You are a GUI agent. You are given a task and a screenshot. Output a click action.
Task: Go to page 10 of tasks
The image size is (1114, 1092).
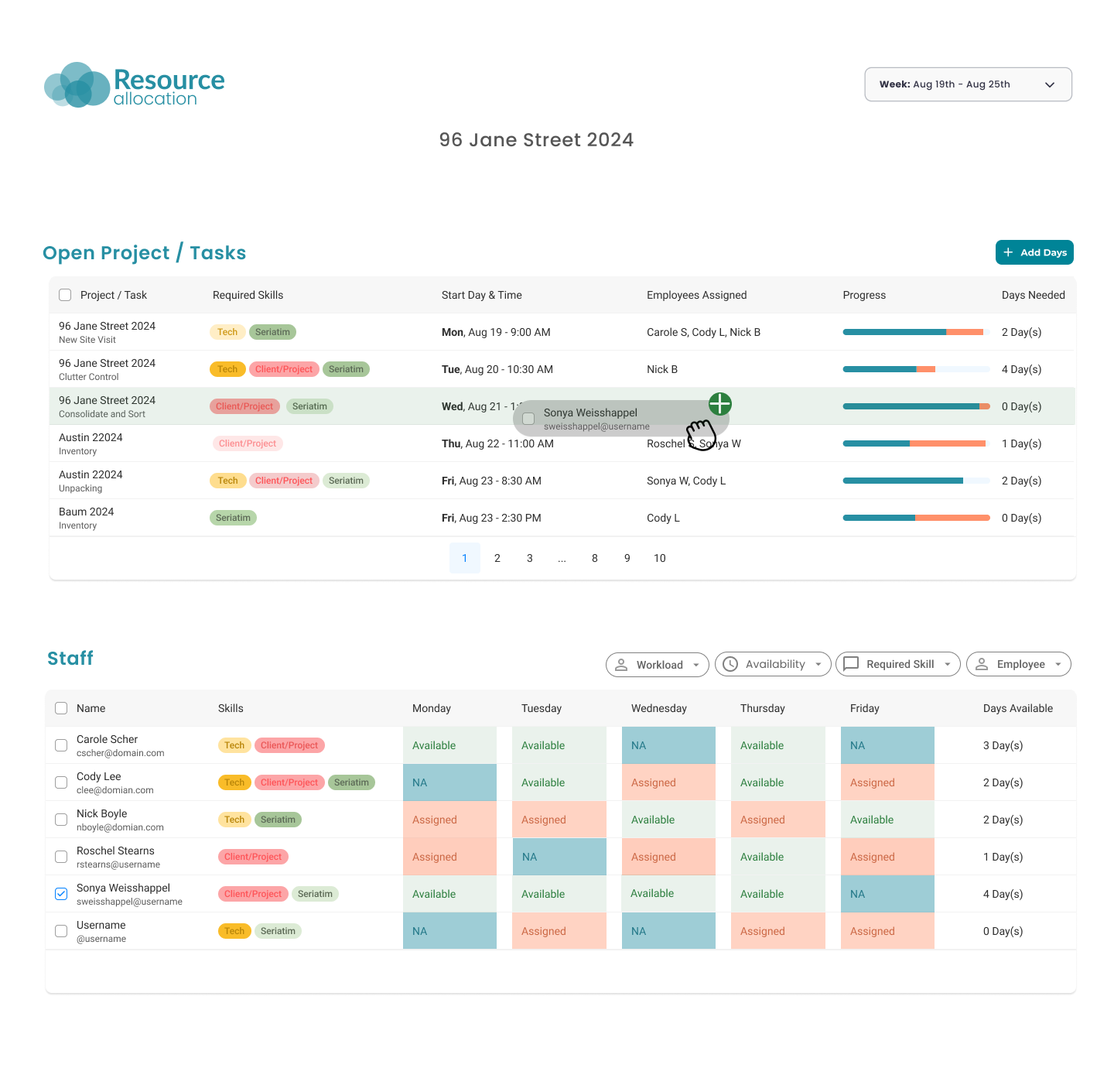click(660, 558)
